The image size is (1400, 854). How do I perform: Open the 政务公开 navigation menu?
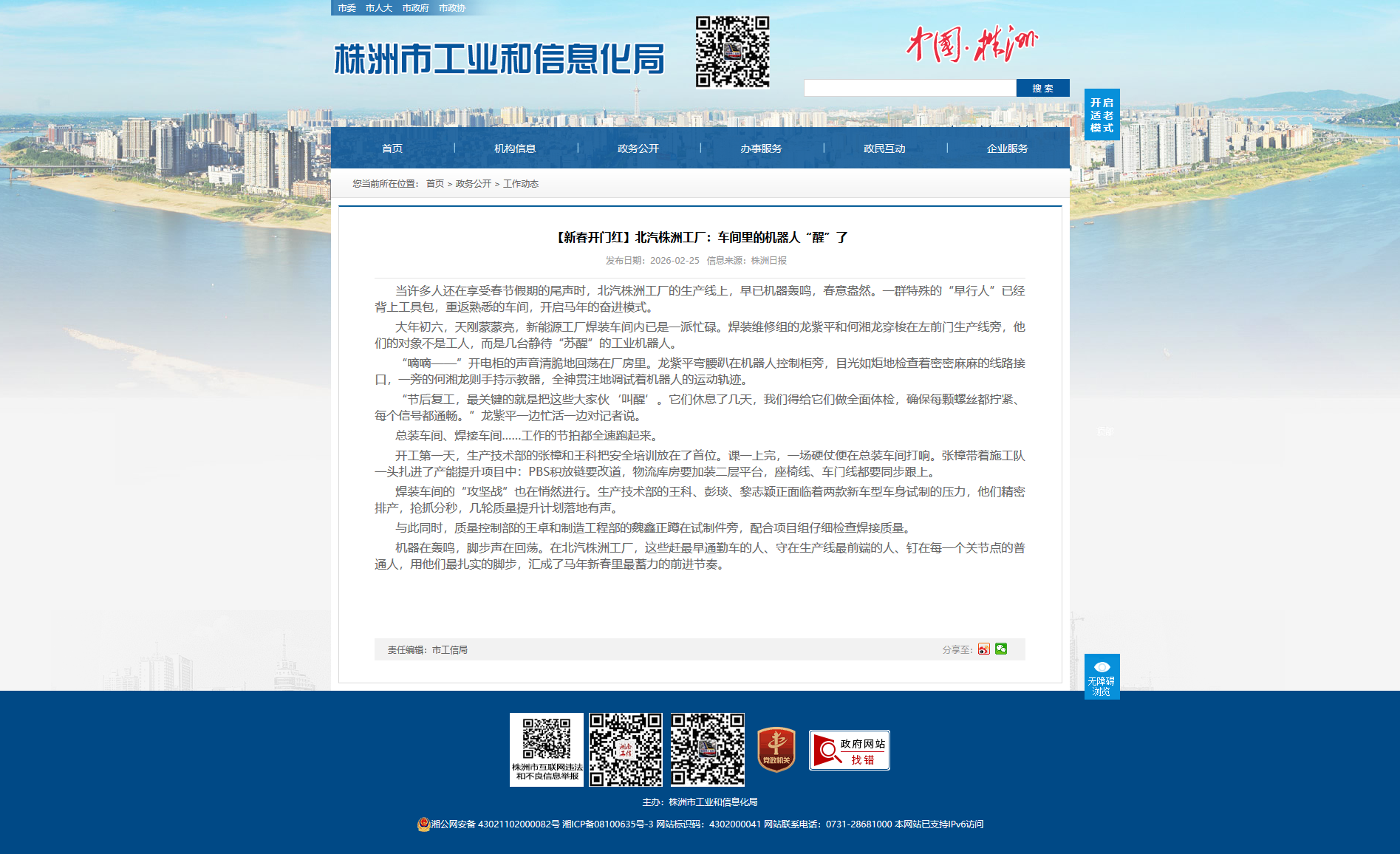coord(638,148)
